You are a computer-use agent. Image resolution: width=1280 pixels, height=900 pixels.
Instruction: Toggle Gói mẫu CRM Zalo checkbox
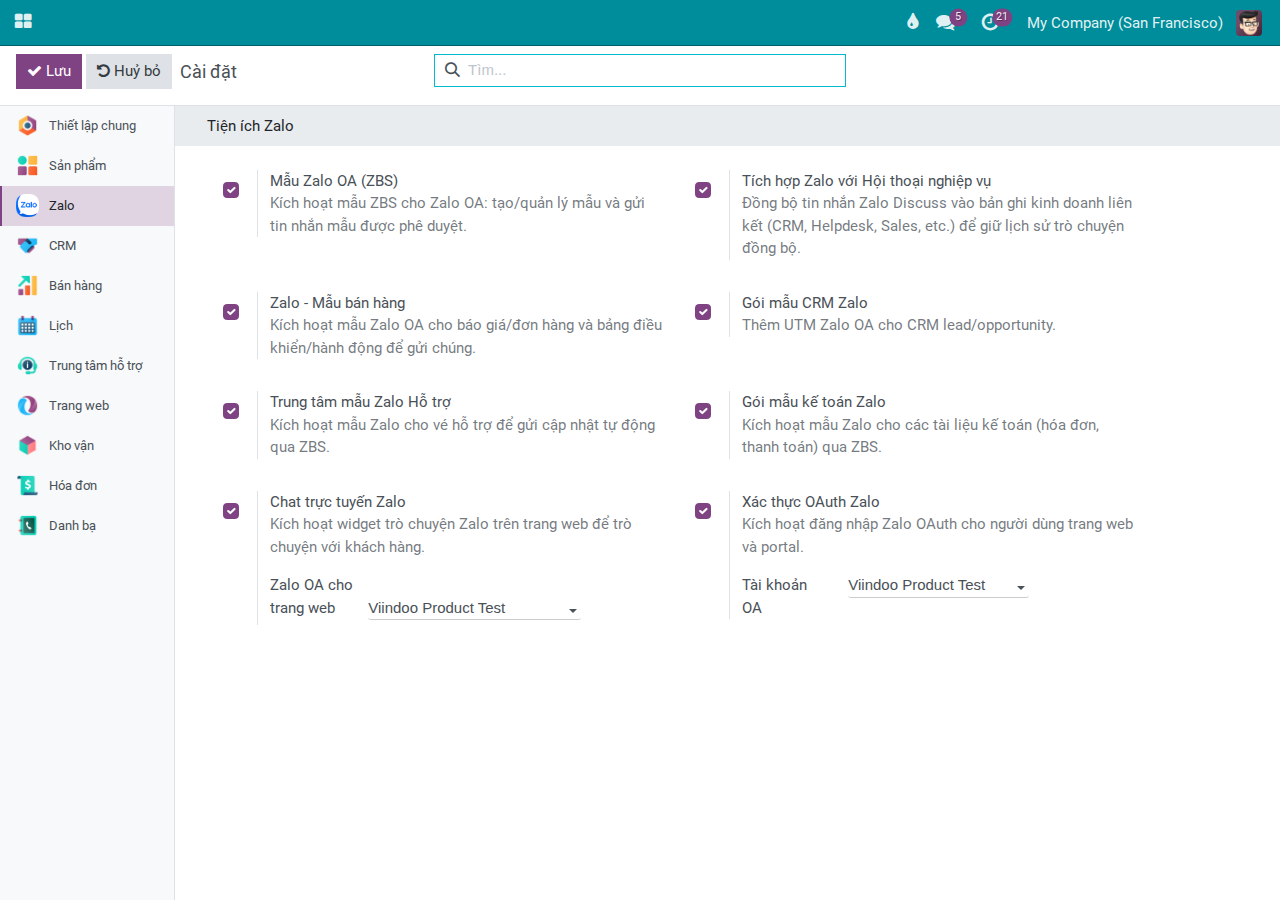pyautogui.click(x=703, y=312)
